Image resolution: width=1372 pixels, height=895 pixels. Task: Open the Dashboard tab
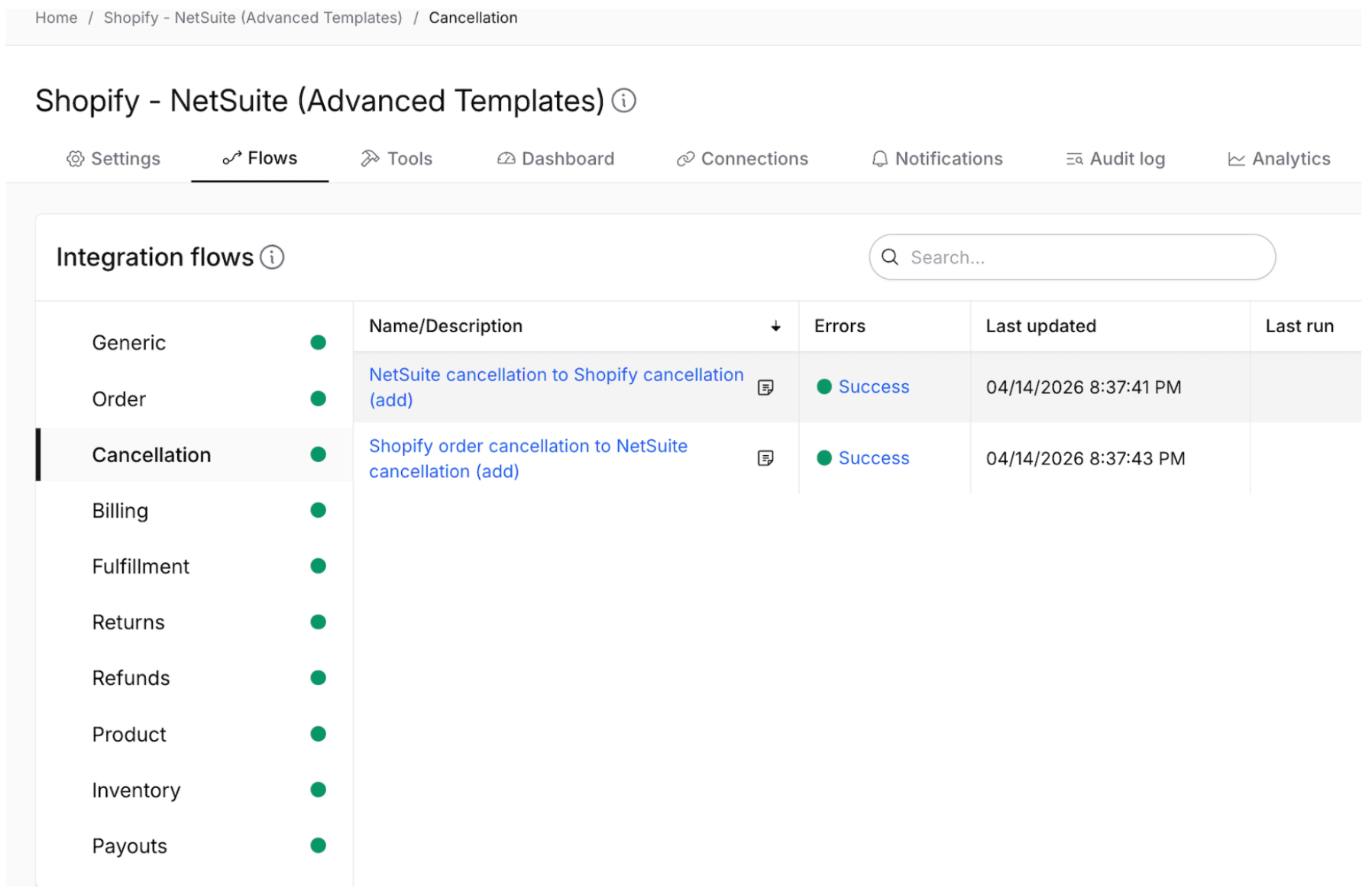(x=555, y=159)
